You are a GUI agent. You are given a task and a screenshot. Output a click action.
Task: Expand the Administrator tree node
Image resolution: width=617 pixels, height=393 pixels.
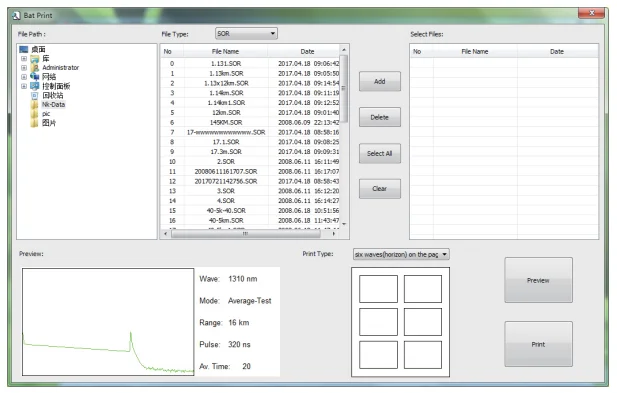click(x=24, y=68)
